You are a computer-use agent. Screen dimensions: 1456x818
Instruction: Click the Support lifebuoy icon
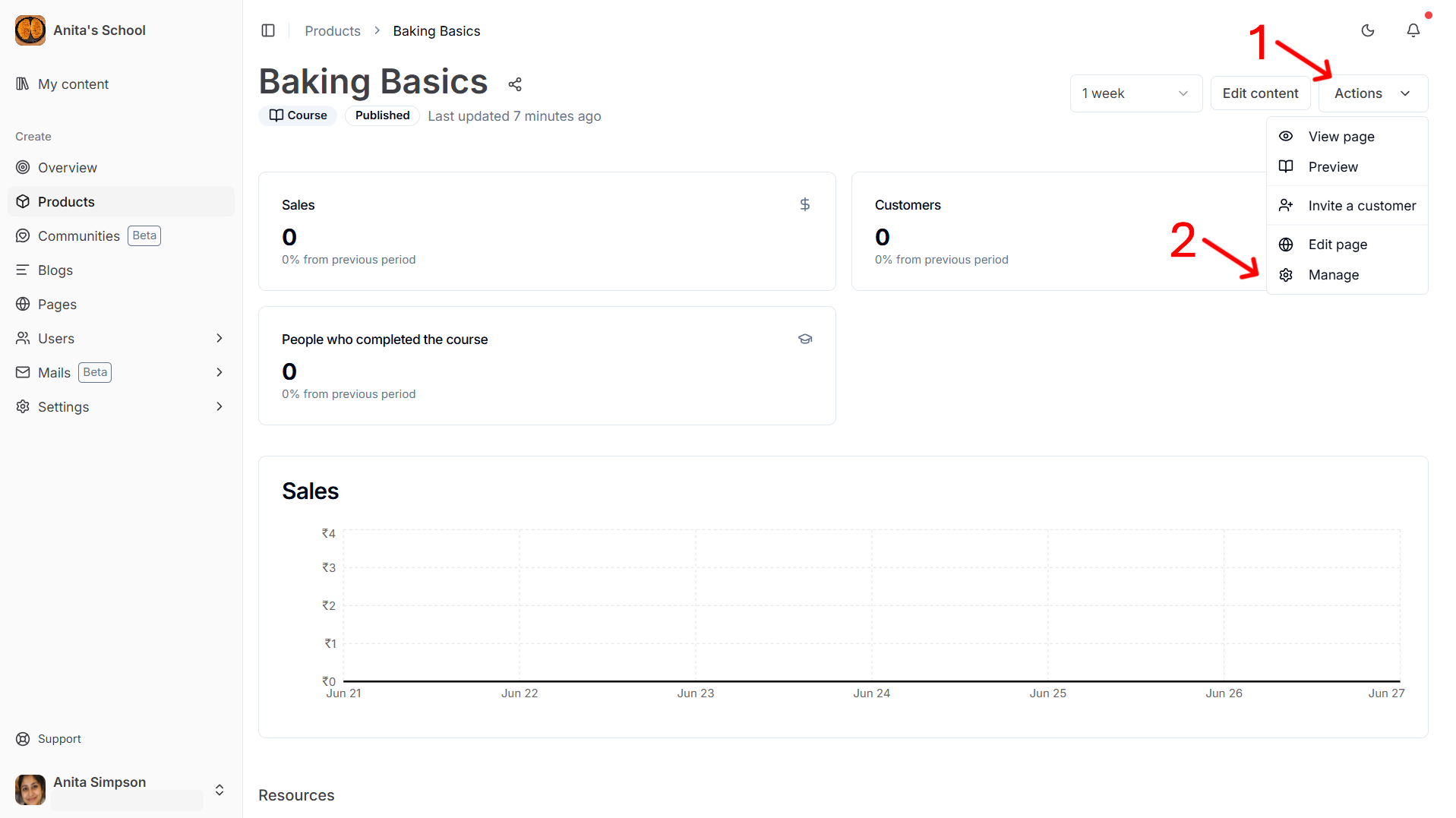(23, 739)
